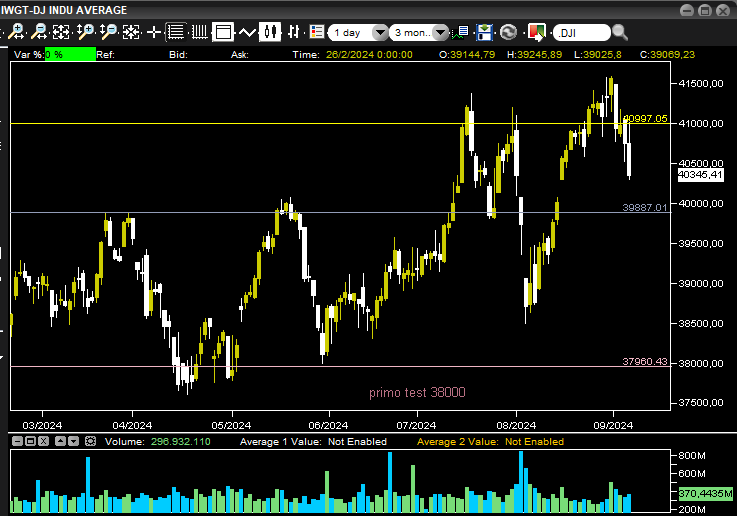This screenshot has height=516, width=737.
Task: Open volume panel settings gear icon
Action: 91,441
